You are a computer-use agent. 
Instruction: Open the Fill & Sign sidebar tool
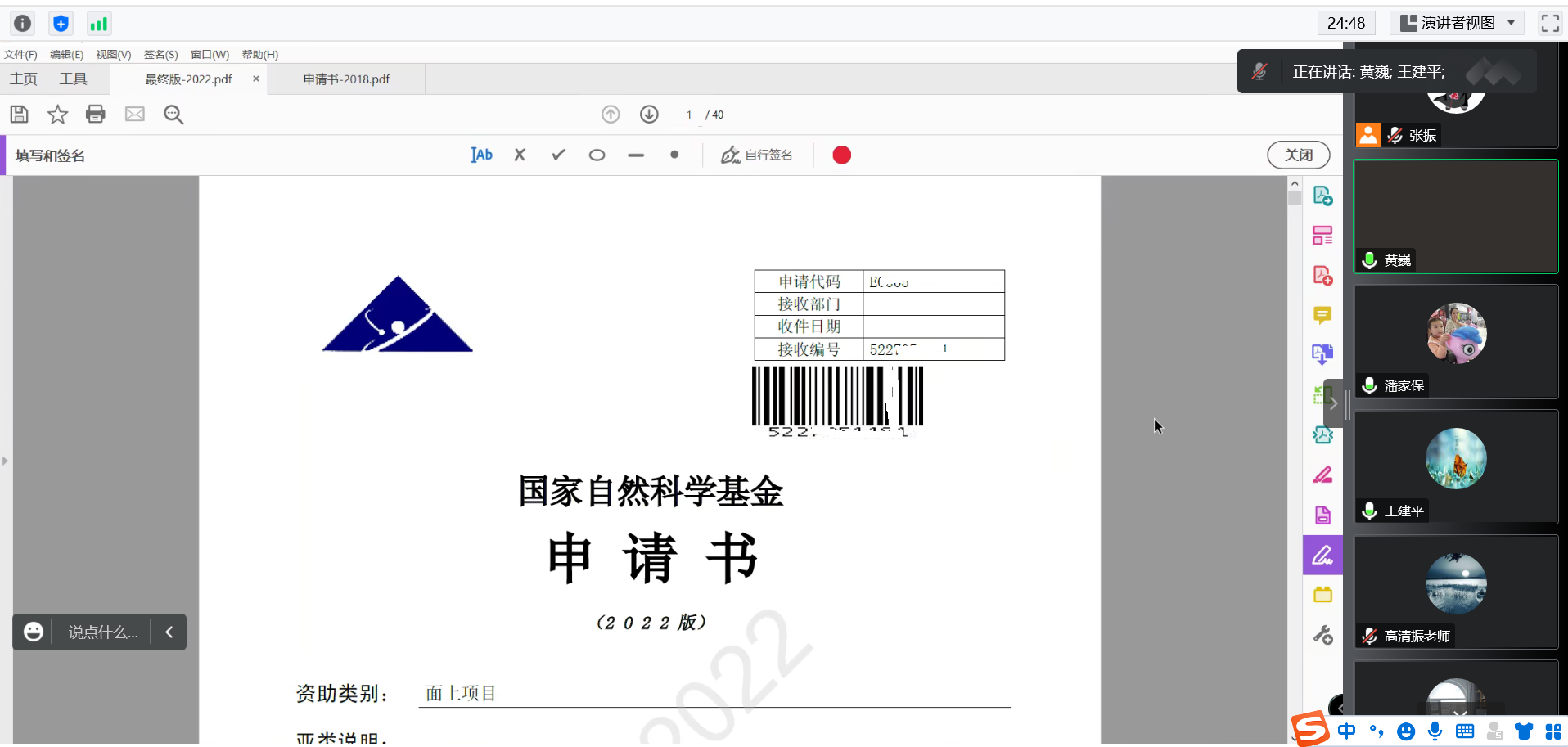1322,556
